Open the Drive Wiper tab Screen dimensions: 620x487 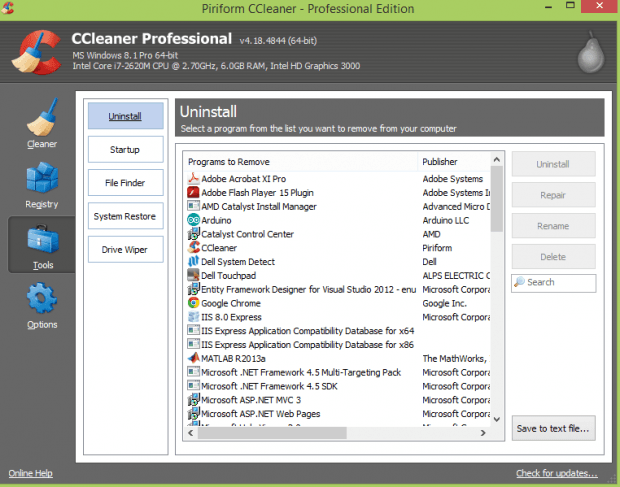coord(125,249)
